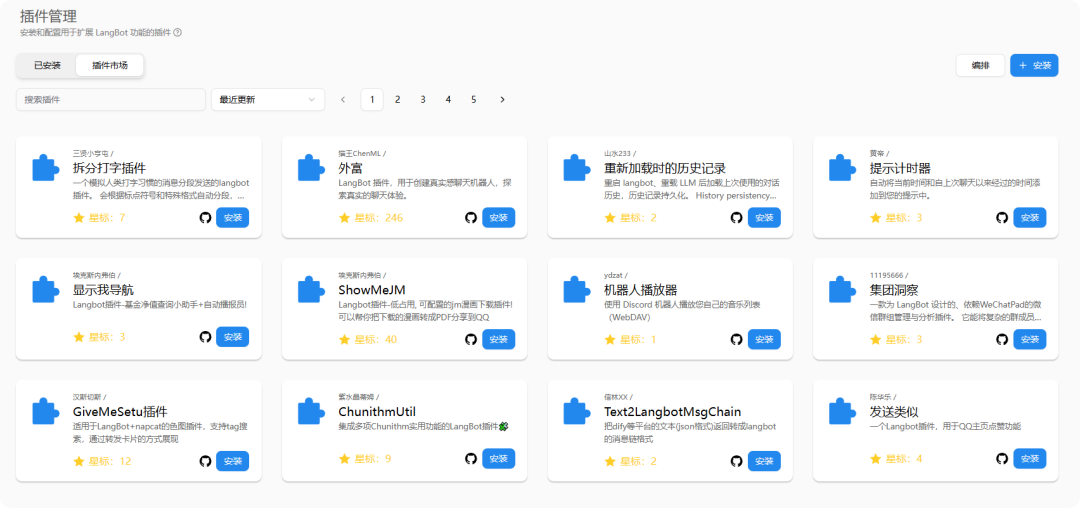Viewport: 1080px width, 508px height.
Task: Open GitHub link for 外富 plugin
Action: coord(470,218)
